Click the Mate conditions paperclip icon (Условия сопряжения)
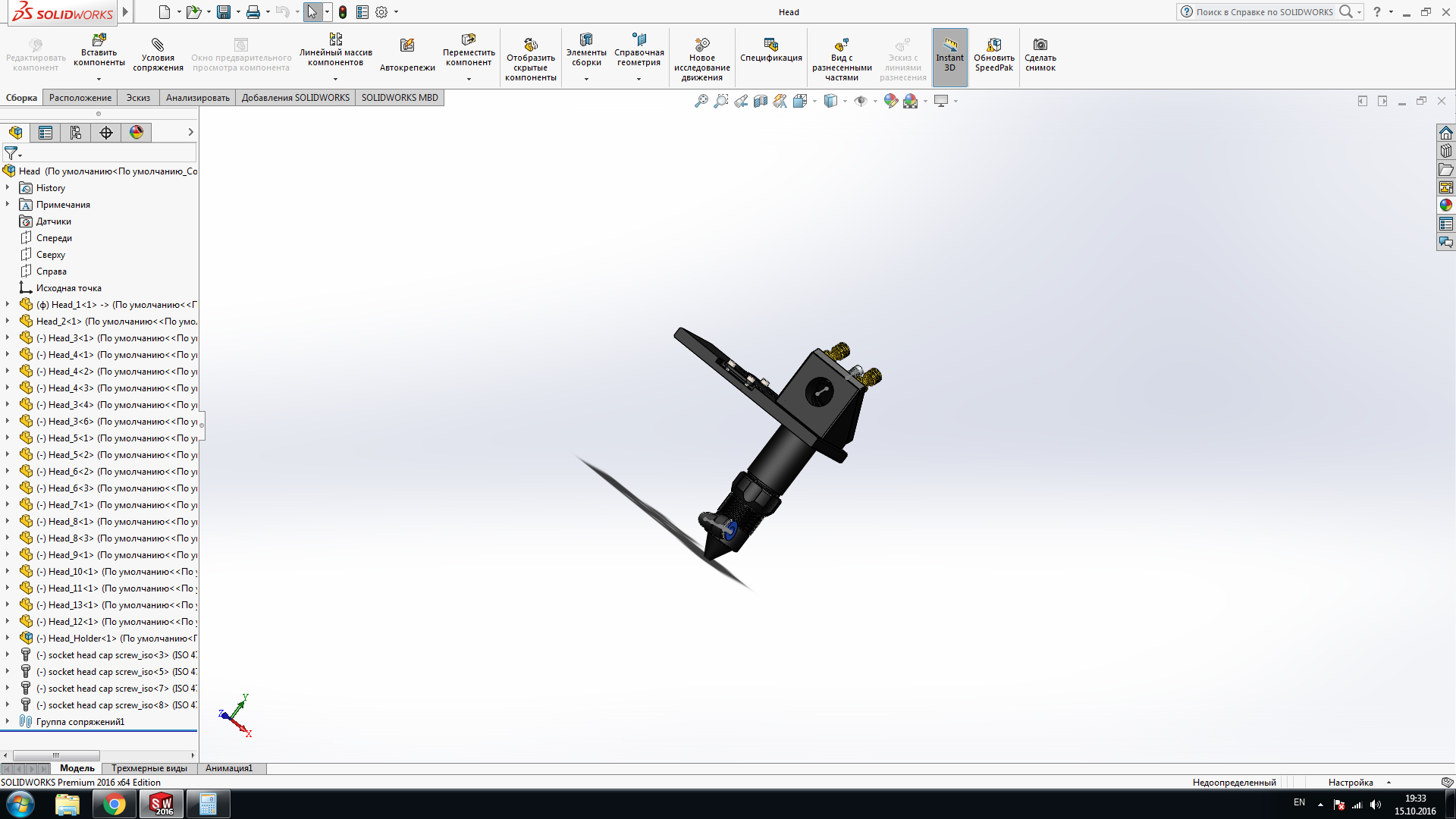 [x=158, y=45]
